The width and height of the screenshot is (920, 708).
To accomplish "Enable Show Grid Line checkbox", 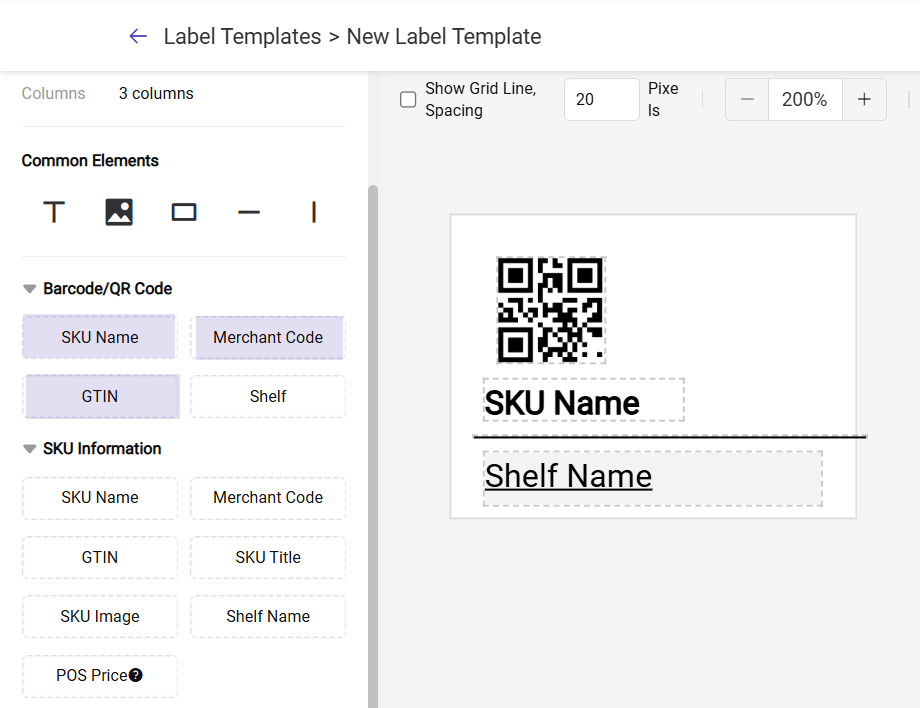I will tap(408, 100).
